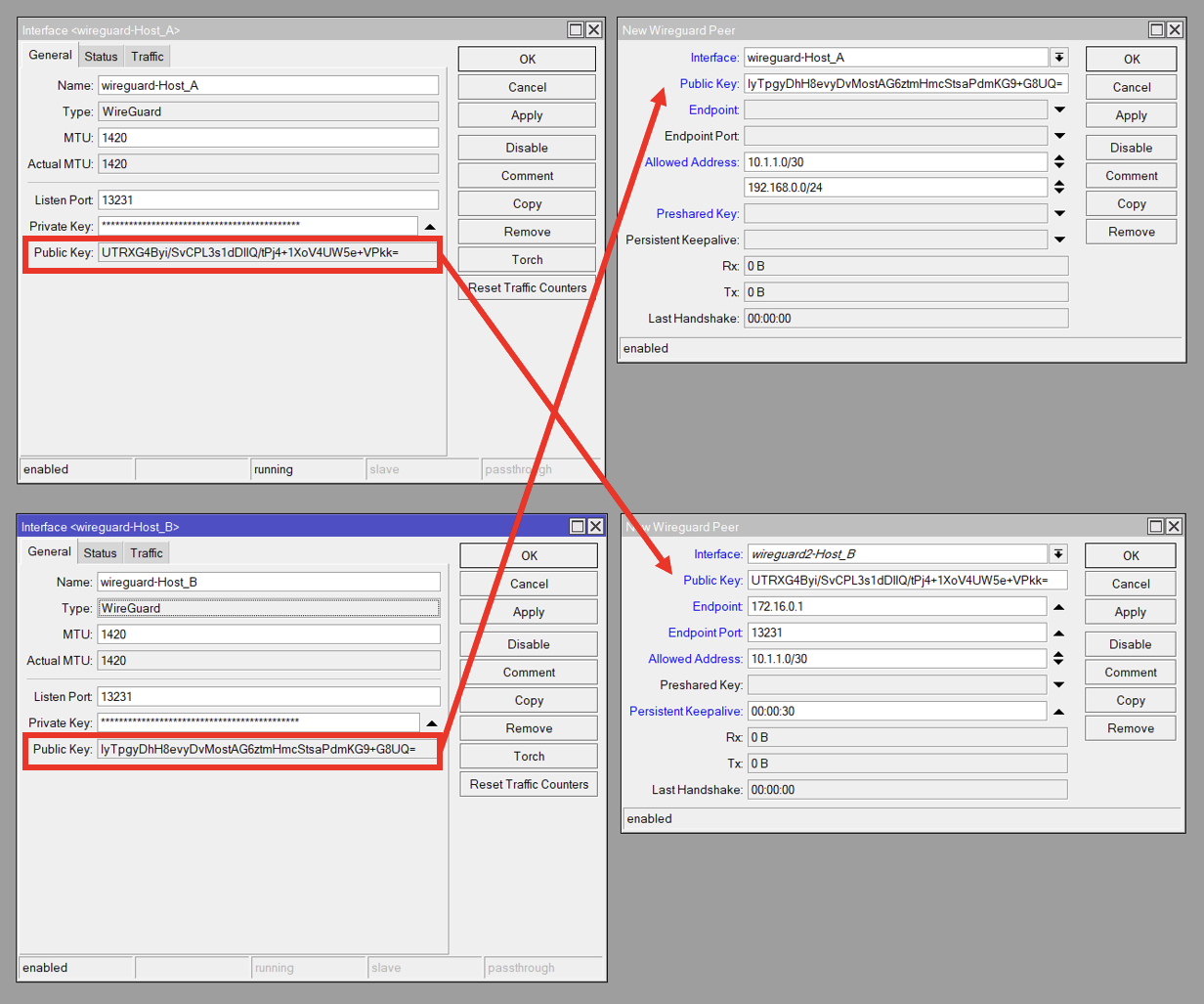Collapse Persistent Keepalive field set to 00:00:30
This screenshot has height=1004, width=1204.
coord(1058,712)
